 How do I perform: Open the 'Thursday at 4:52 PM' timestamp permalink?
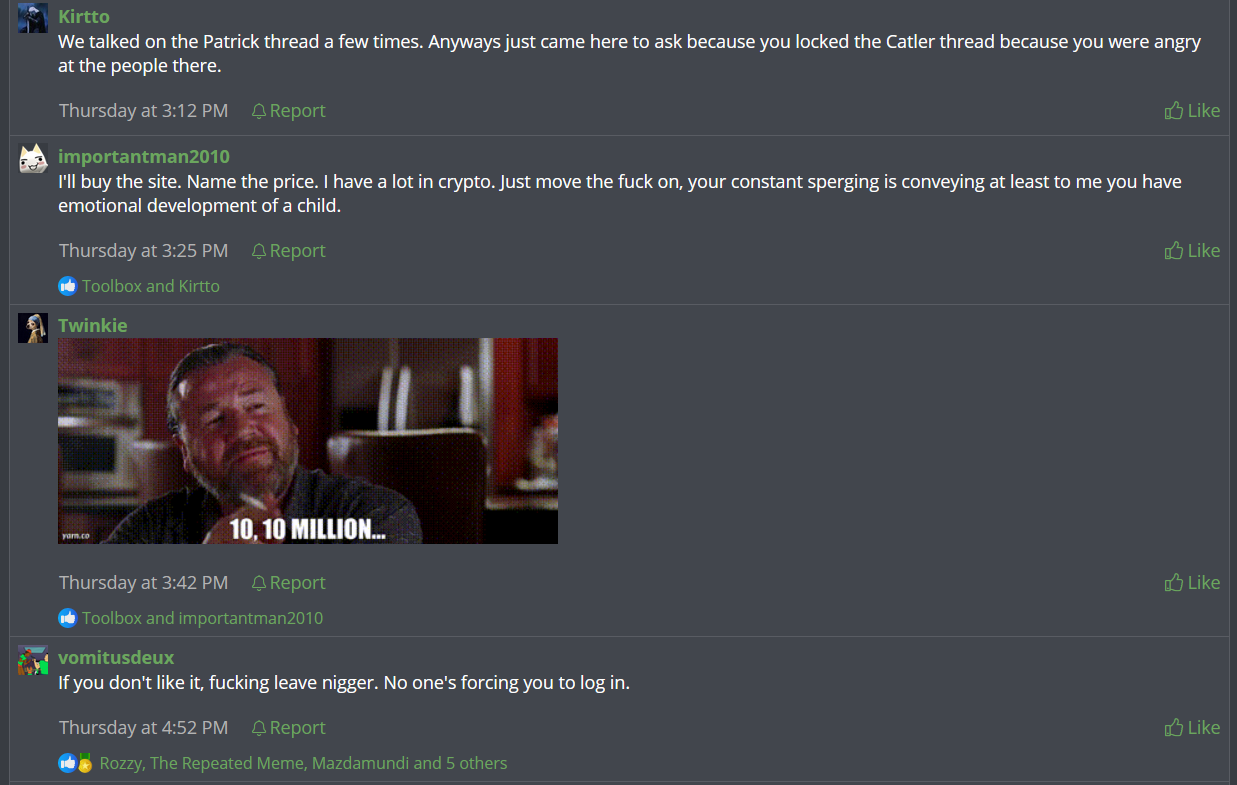(143, 728)
